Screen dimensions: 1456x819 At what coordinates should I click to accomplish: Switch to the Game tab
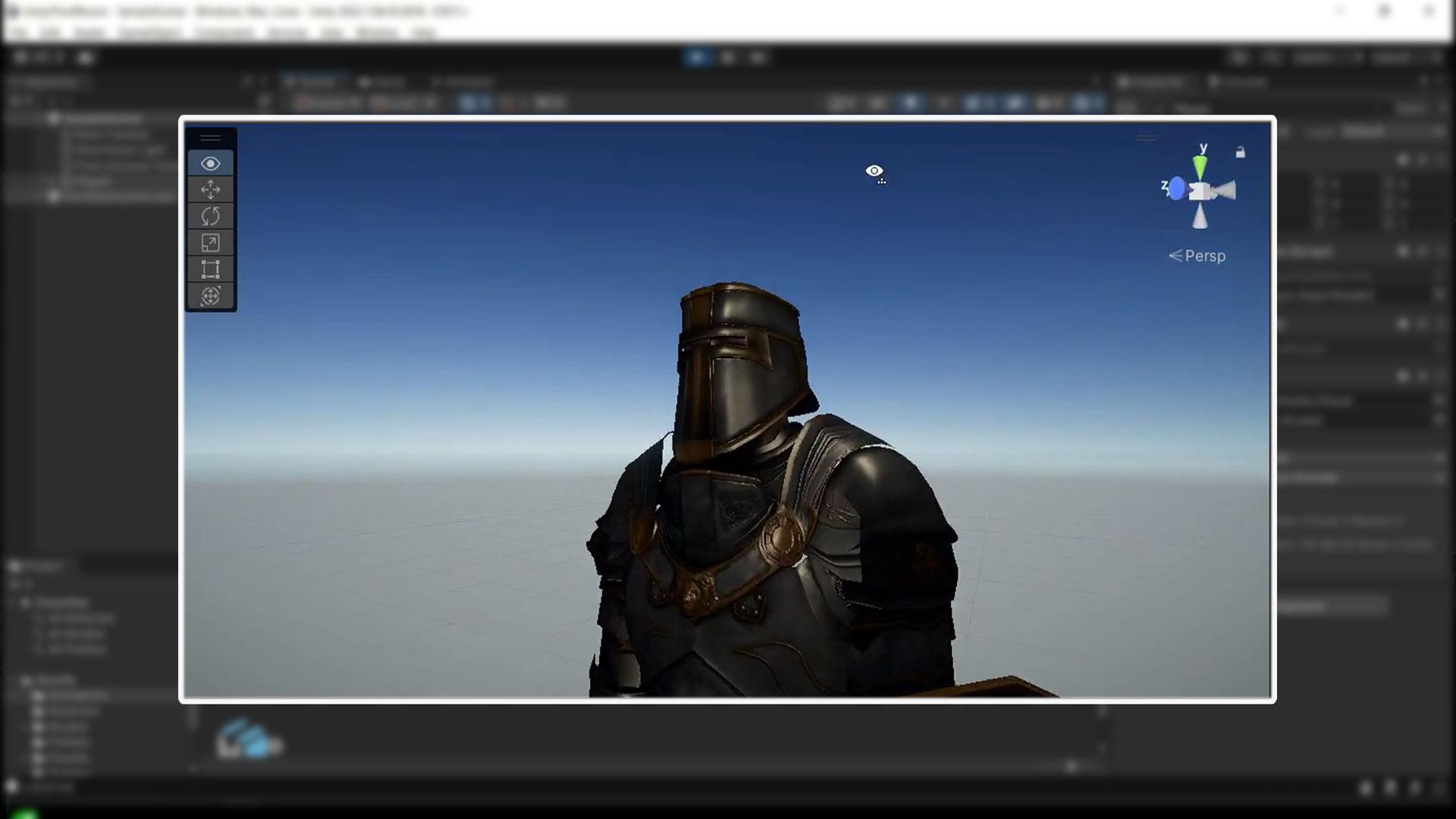[383, 82]
